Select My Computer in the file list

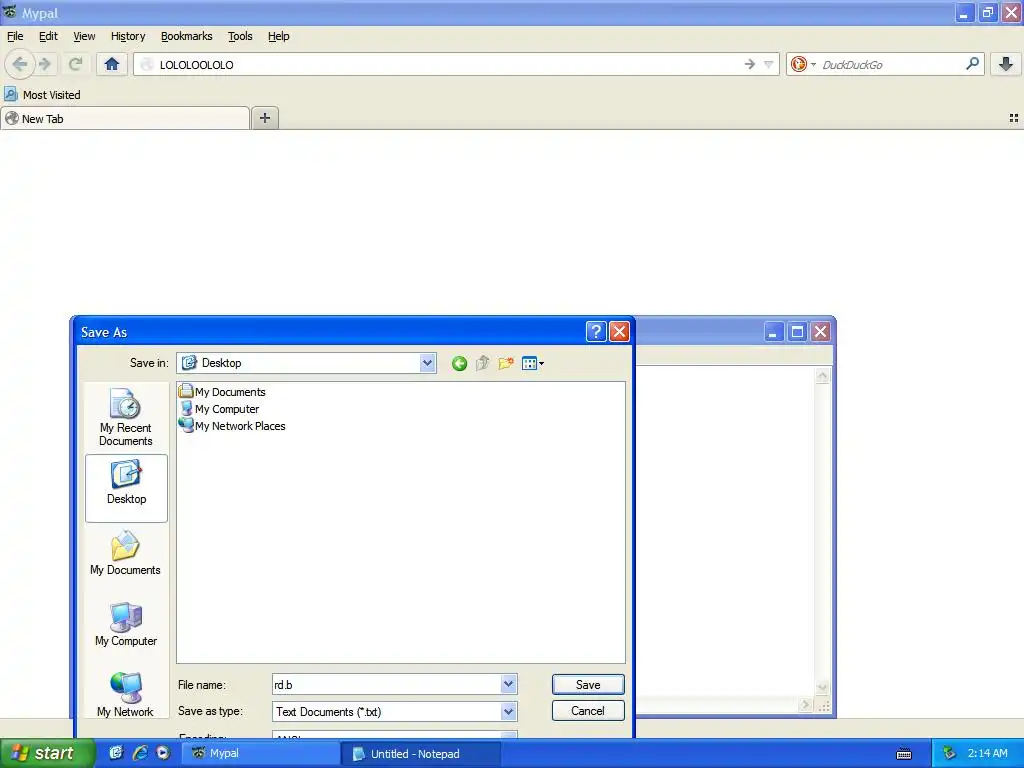coord(219,409)
